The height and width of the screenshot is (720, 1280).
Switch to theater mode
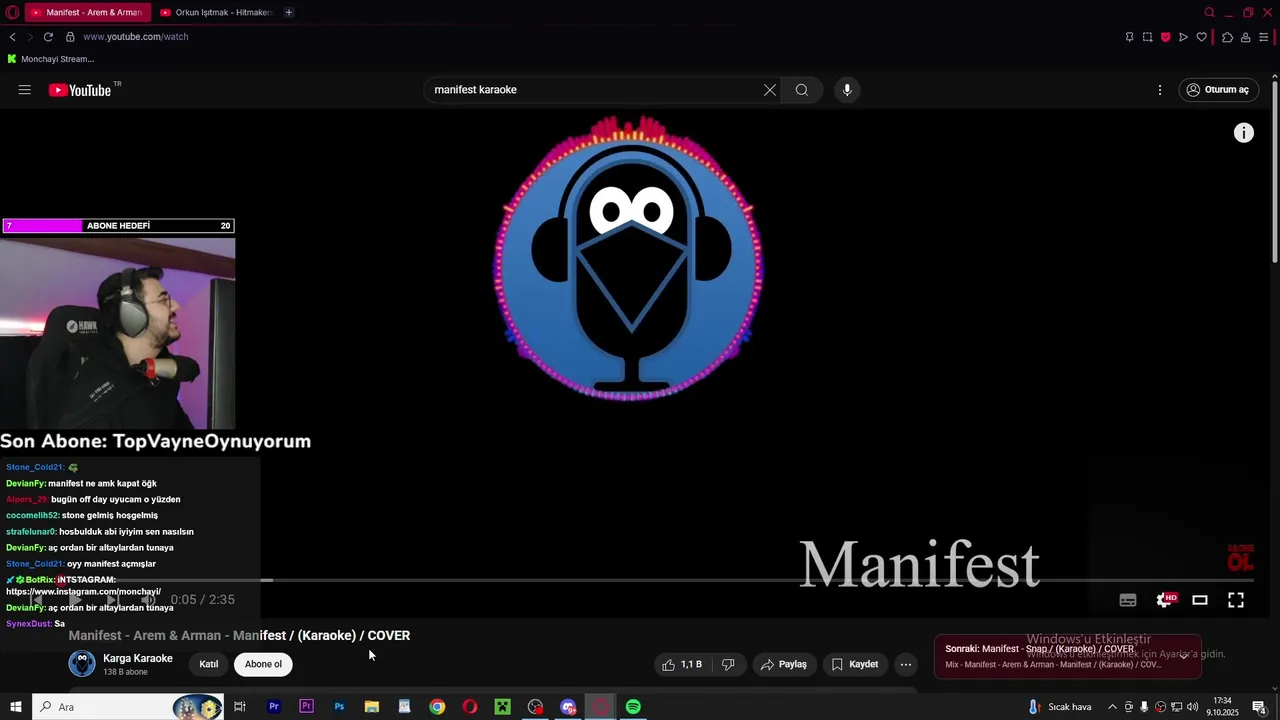point(1200,600)
